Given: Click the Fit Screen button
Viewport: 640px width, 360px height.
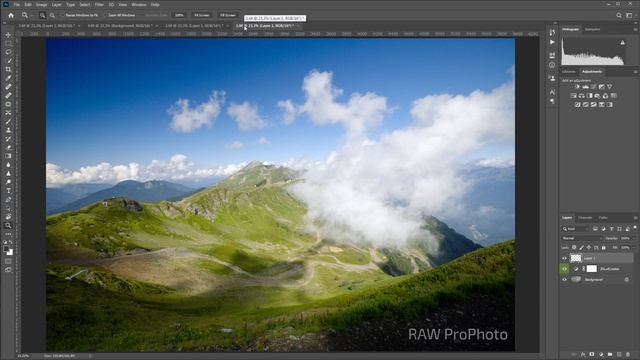Looking at the screenshot, I should click(x=202, y=15).
